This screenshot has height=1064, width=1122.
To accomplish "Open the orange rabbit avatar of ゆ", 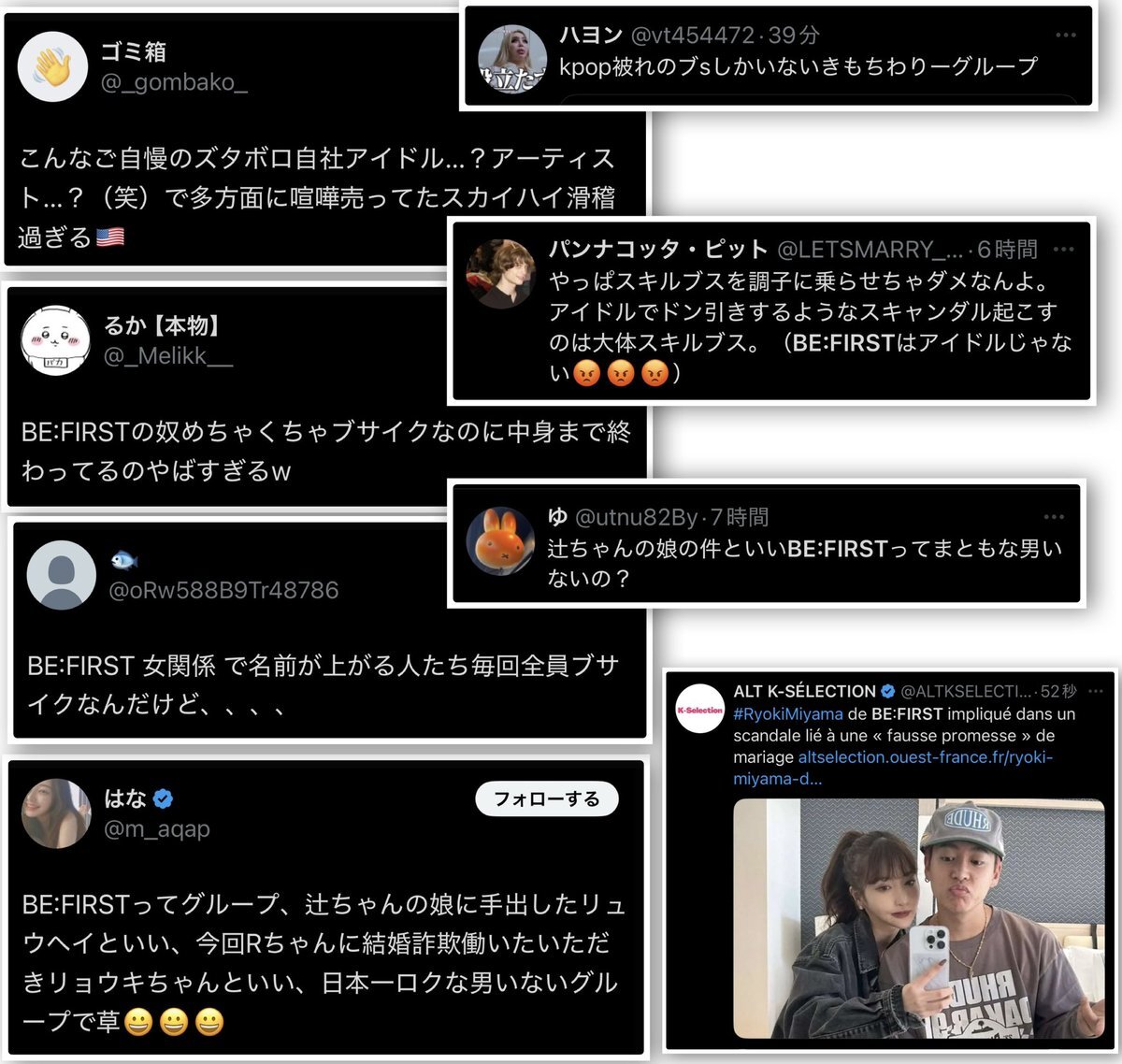I will 500,541.
